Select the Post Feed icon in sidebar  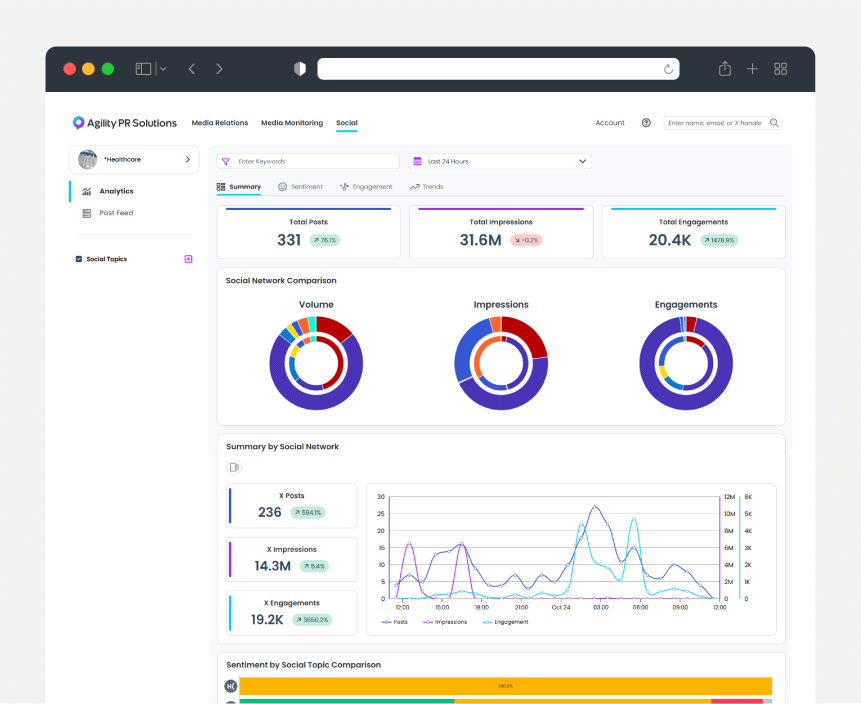click(86, 213)
